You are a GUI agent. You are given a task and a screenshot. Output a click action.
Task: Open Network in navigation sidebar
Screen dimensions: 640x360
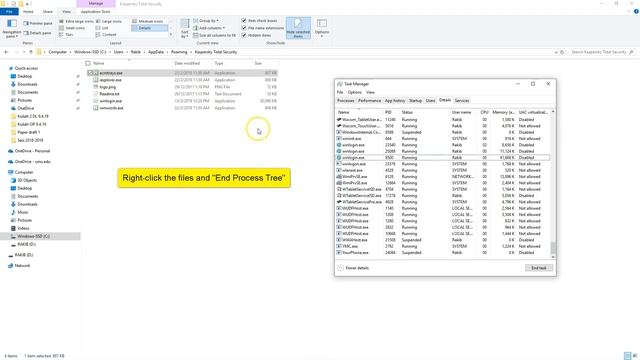tap(22, 266)
